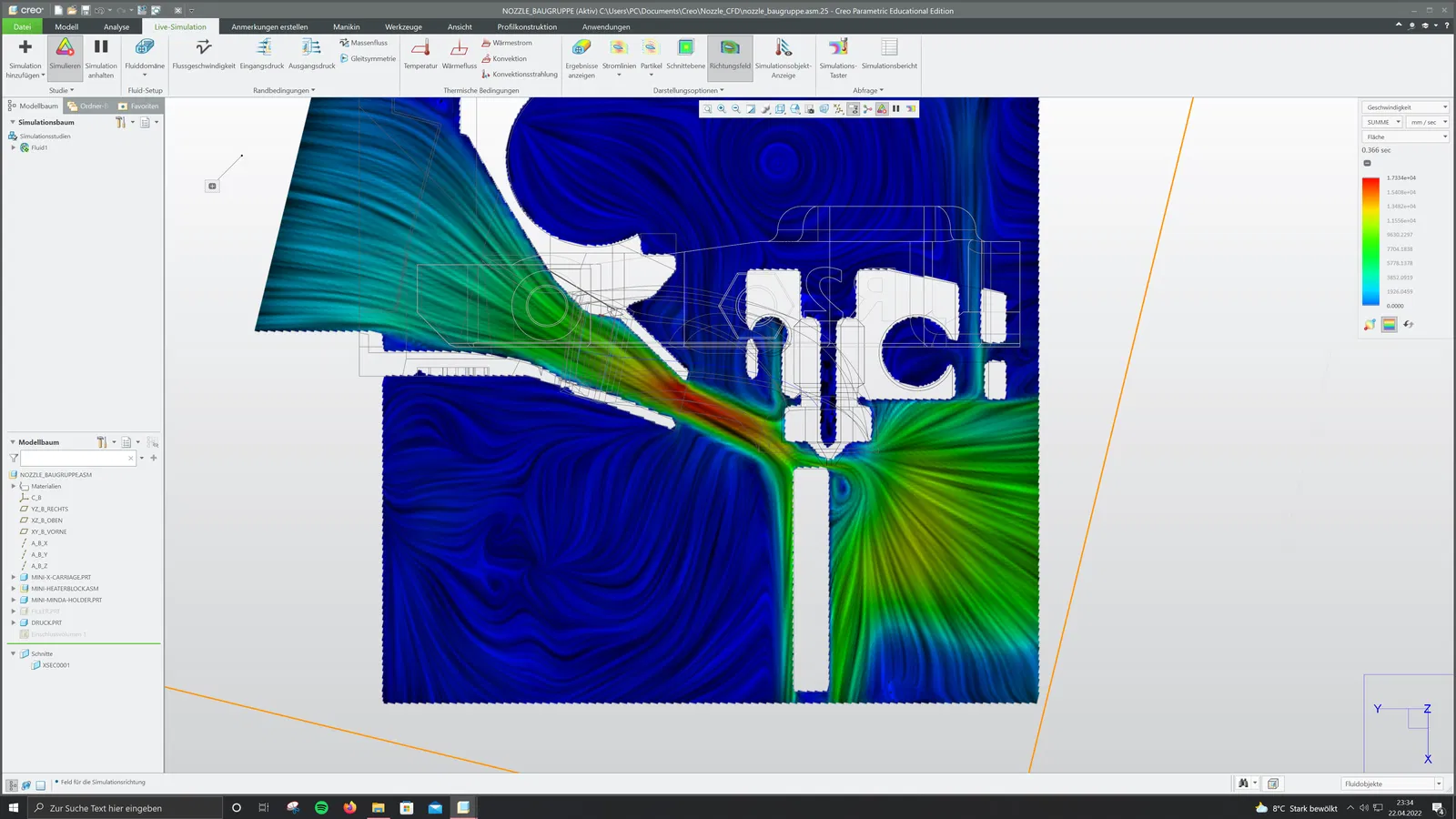This screenshot has width=1456, height=819.
Task: Choose Wärmestrom thermal condition
Action: (507, 43)
